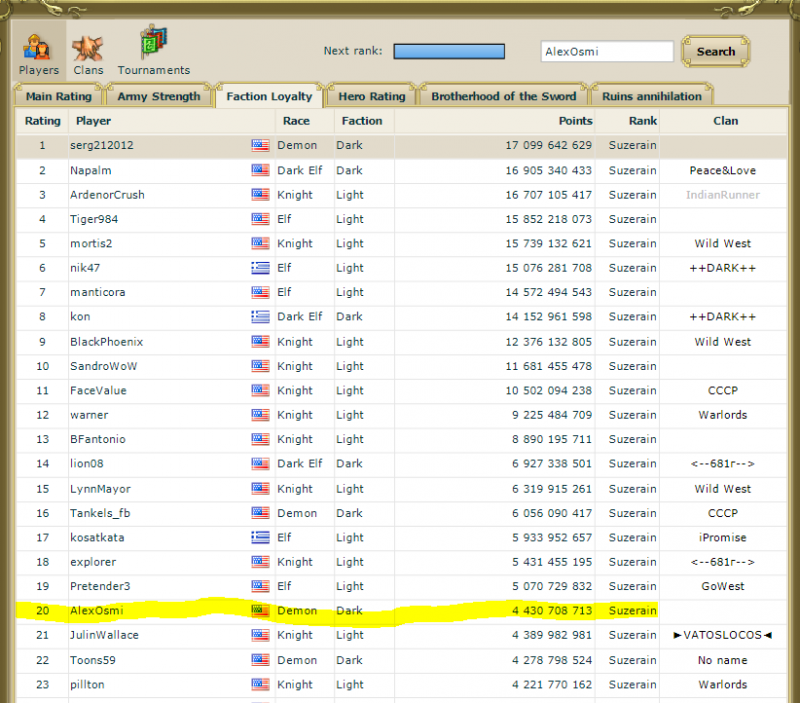
Task: Sort by the Race column header
Action: (296, 121)
